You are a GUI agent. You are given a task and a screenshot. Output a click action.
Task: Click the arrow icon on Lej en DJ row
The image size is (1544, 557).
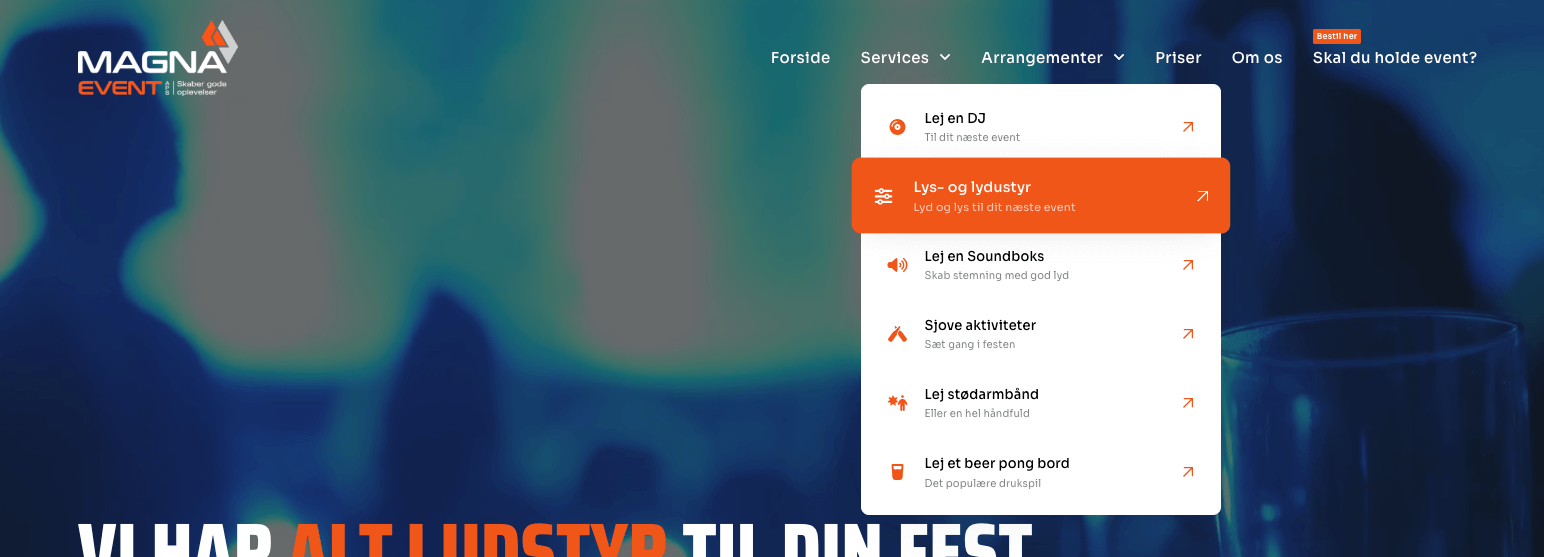(x=1188, y=127)
